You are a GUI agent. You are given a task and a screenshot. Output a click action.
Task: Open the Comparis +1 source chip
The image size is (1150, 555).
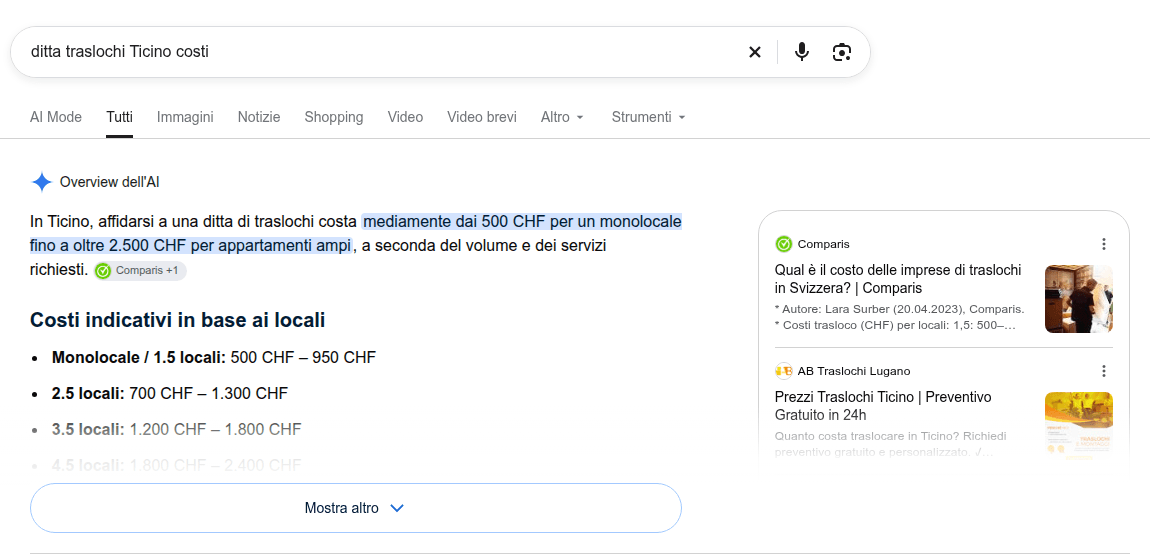pyautogui.click(x=140, y=271)
